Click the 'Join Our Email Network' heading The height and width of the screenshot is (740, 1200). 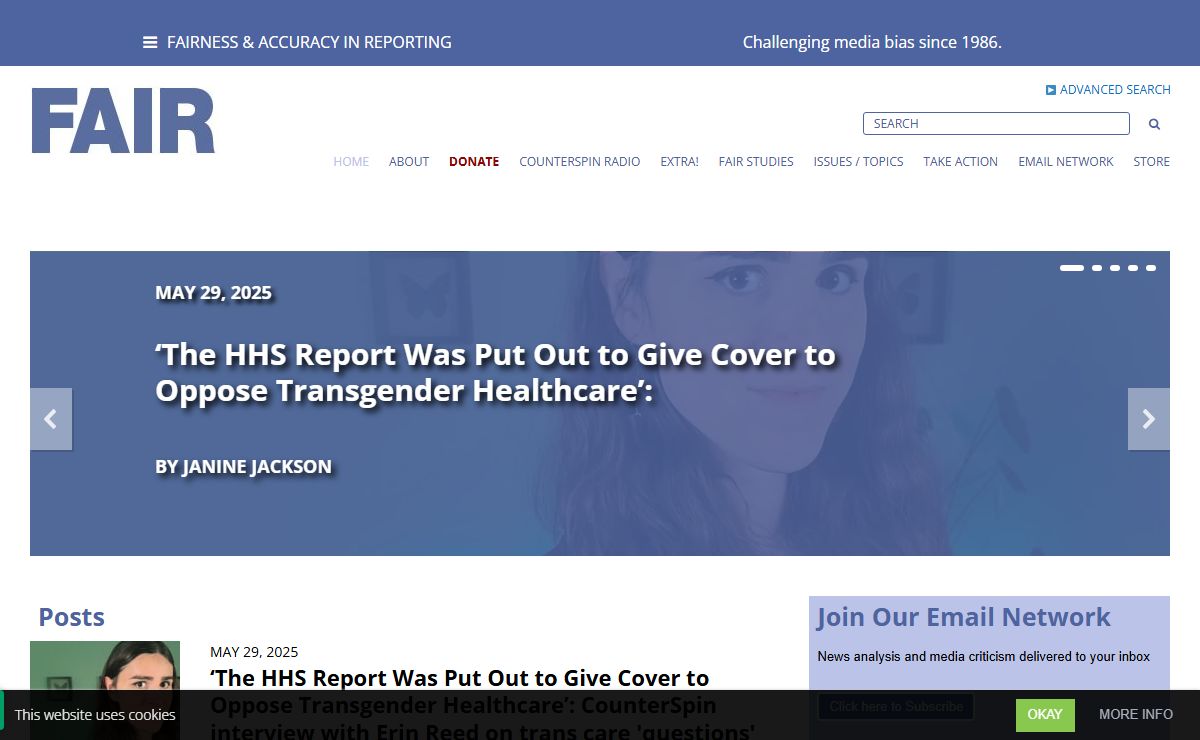click(x=963, y=617)
